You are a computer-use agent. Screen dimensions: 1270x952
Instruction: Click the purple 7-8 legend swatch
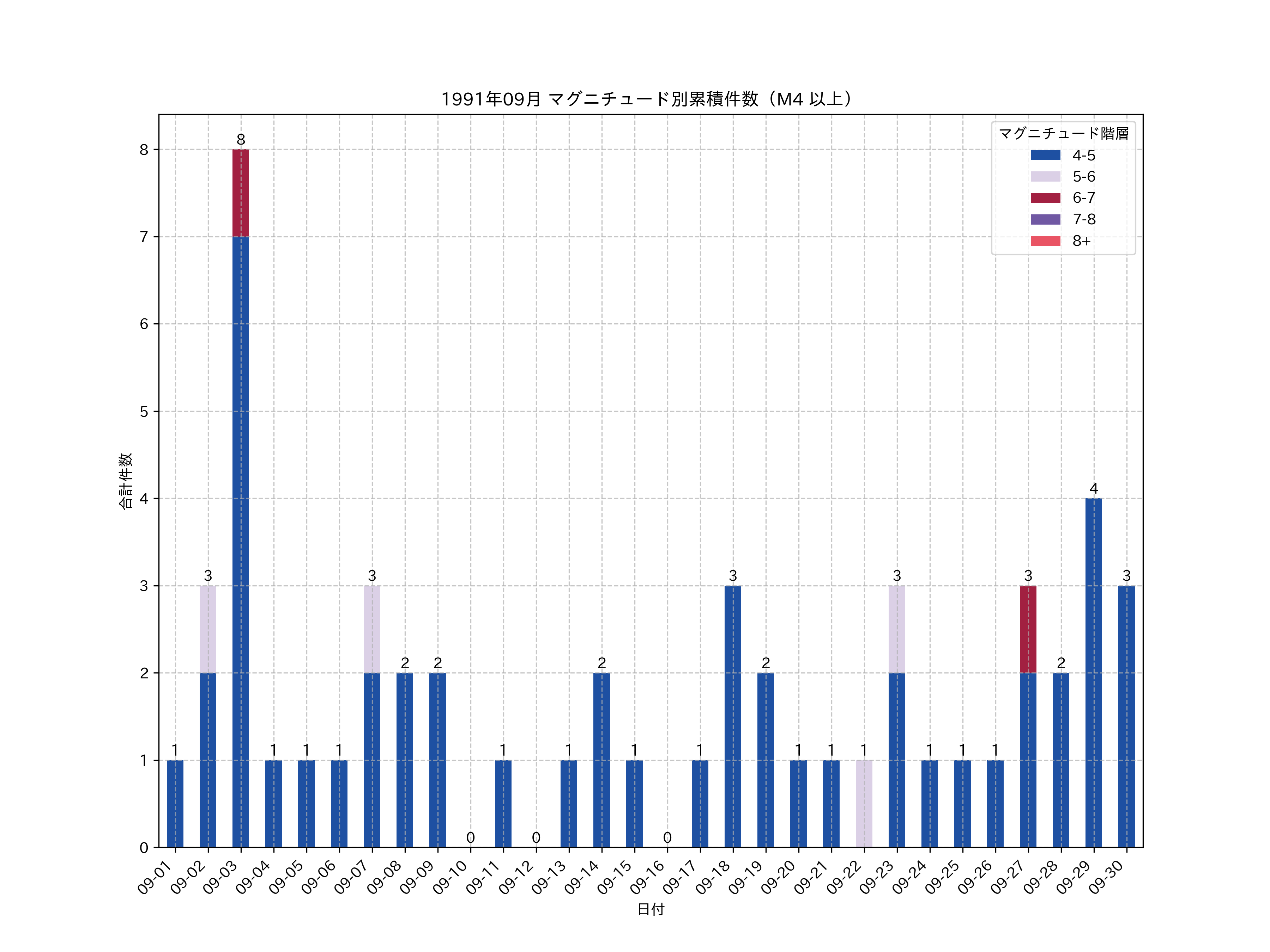click(1046, 219)
